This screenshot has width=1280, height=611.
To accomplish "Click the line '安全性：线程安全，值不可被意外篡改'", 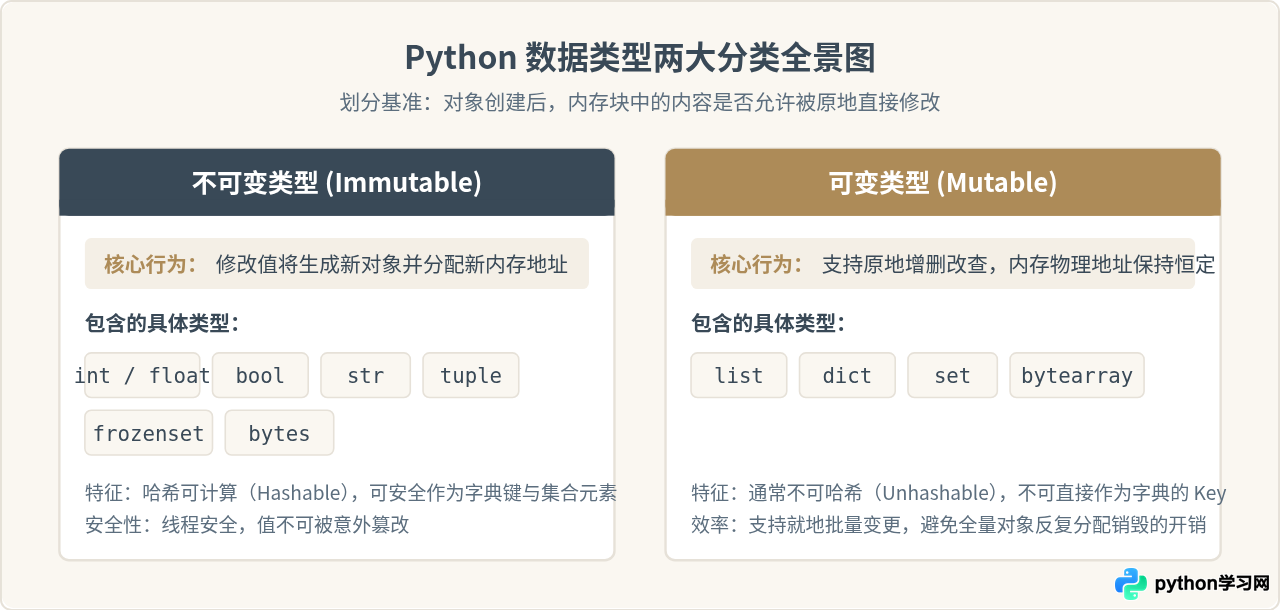I will pos(247,524).
